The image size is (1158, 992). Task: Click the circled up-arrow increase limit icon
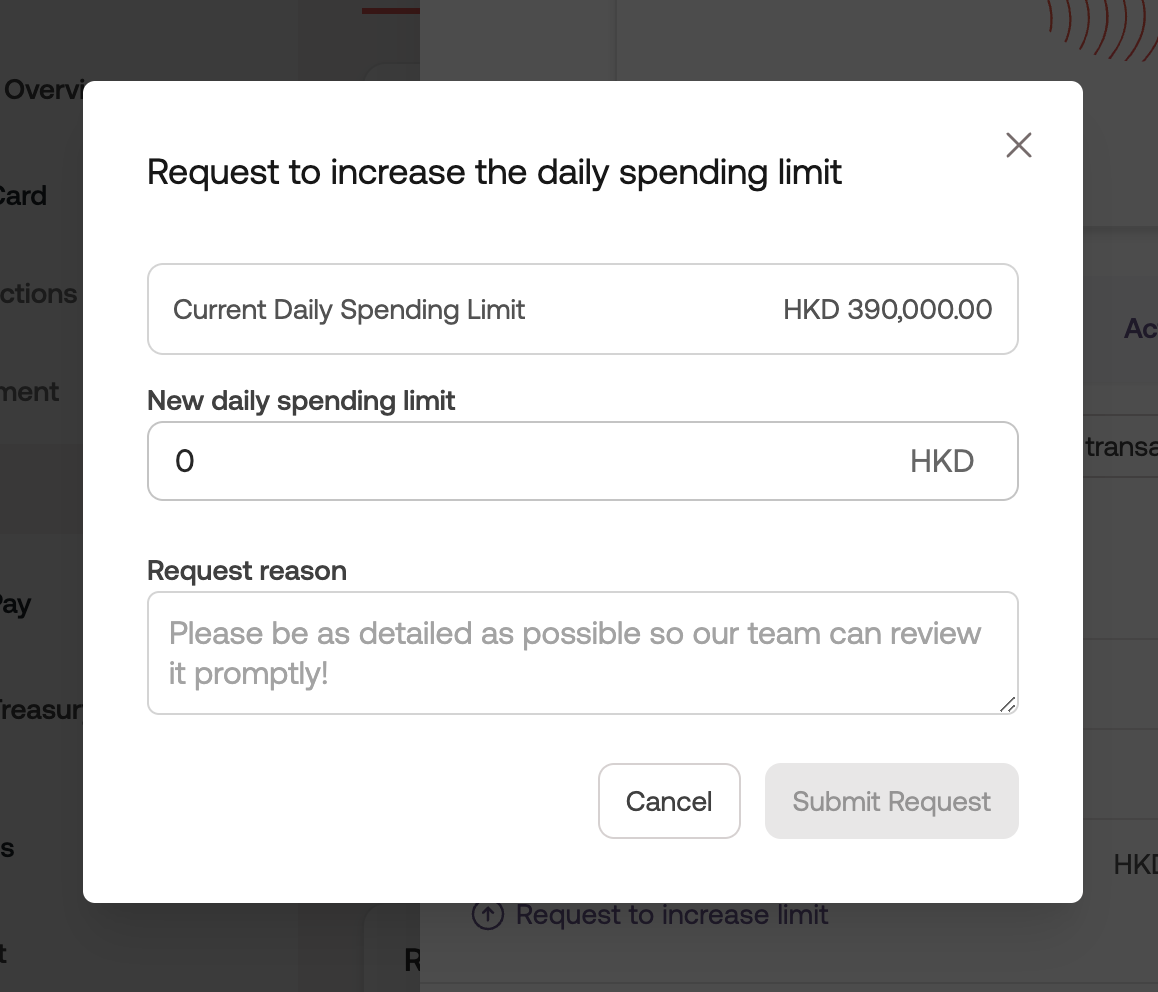[487, 915]
